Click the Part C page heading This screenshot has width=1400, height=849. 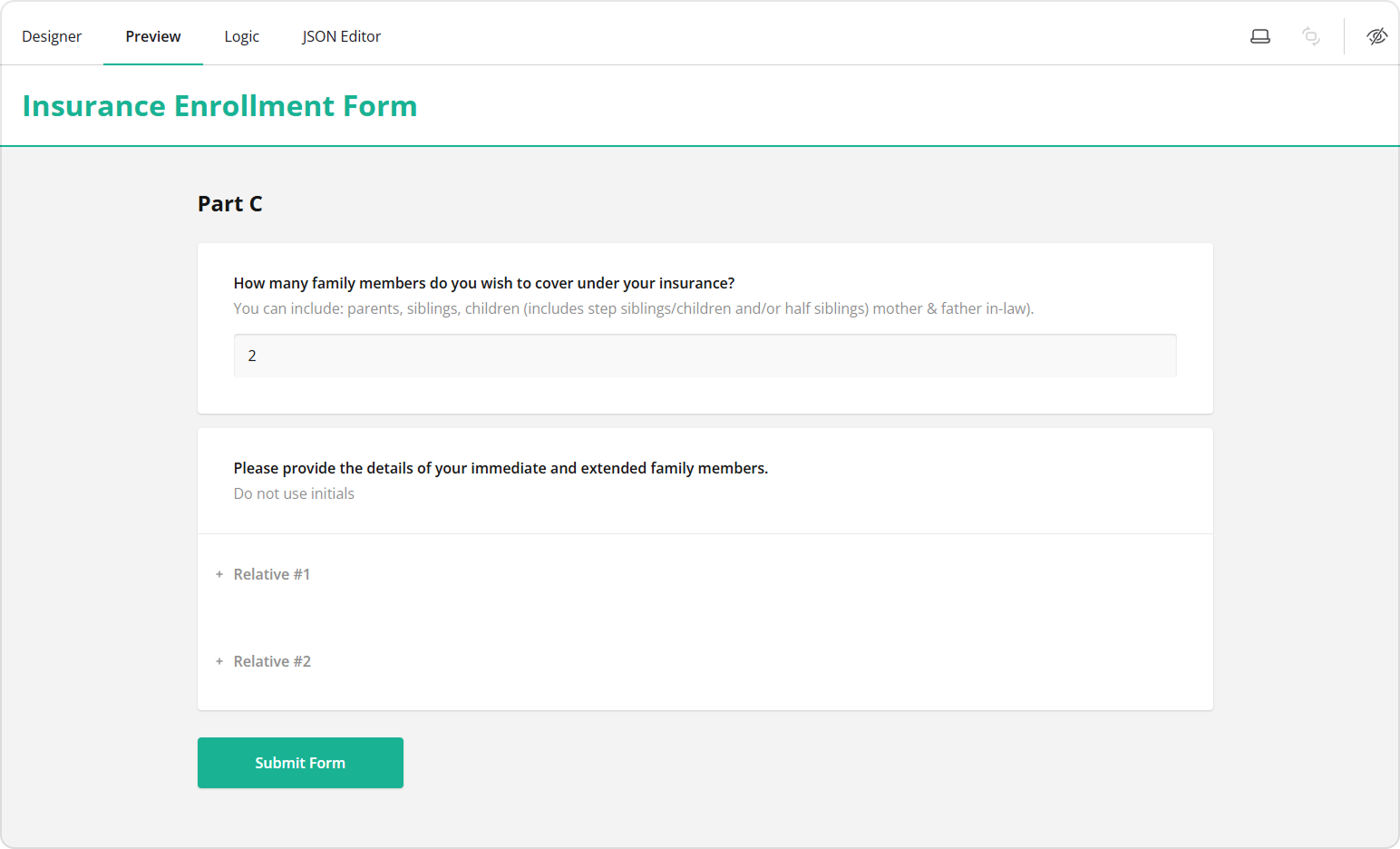[x=230, y=204]
